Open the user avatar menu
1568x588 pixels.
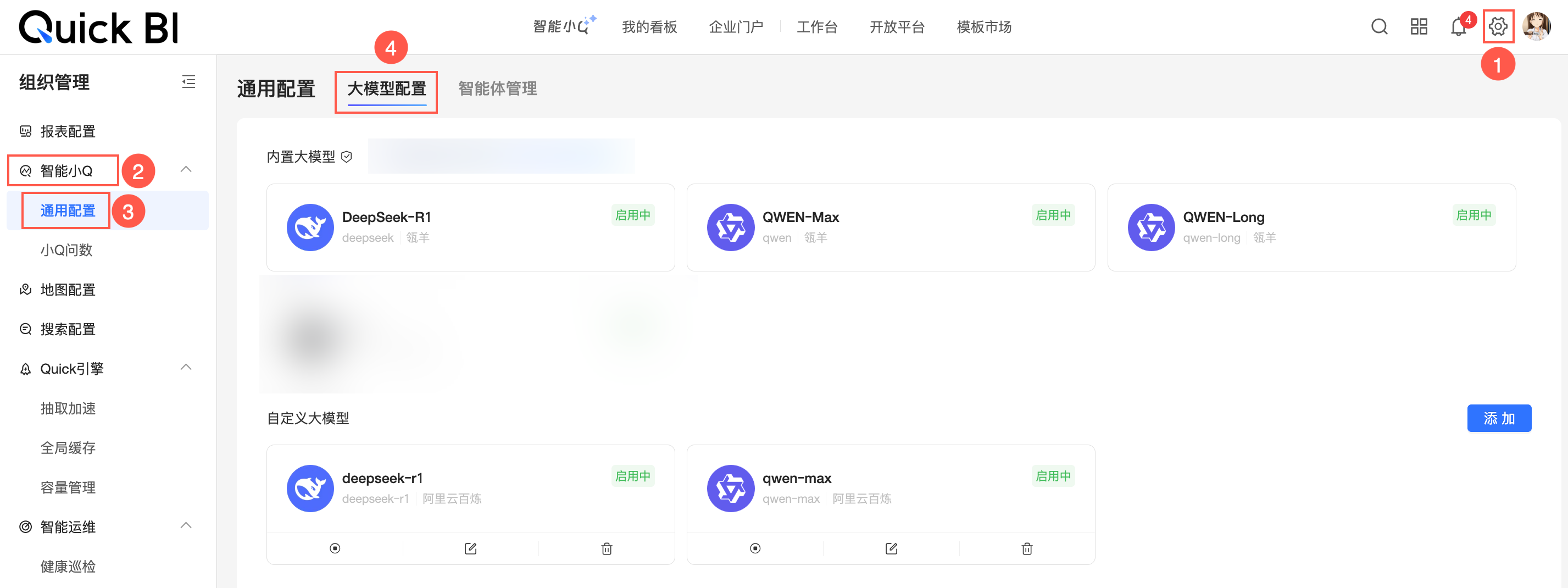click(1536, 27)
